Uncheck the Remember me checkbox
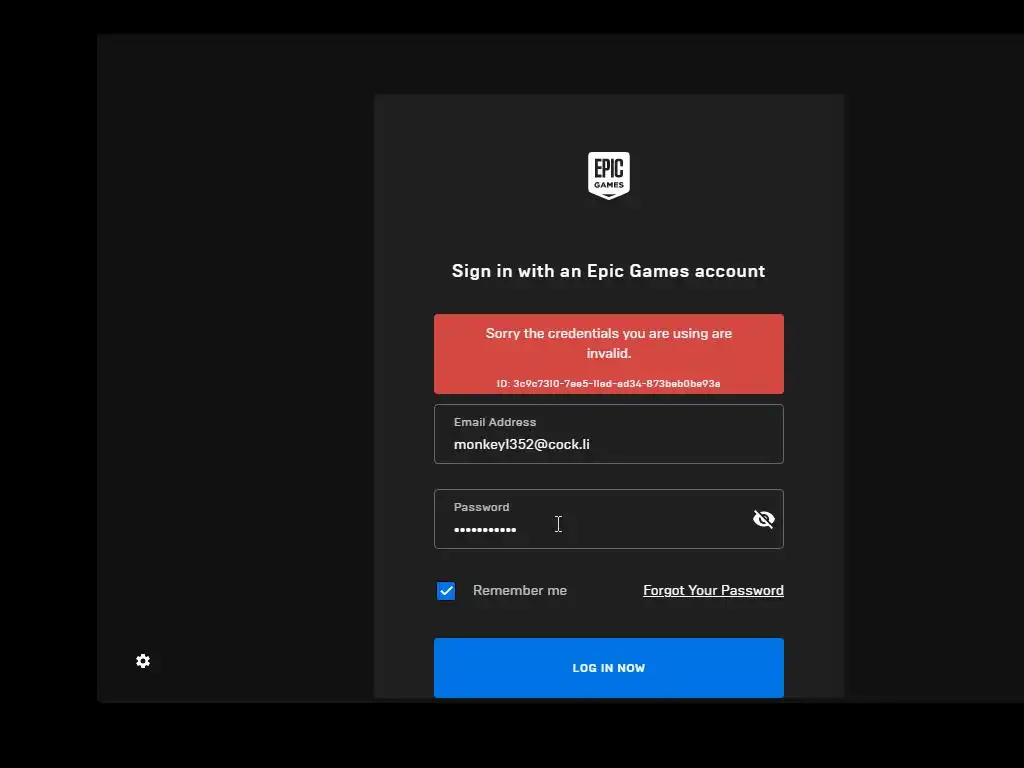 tap(446, 591)
